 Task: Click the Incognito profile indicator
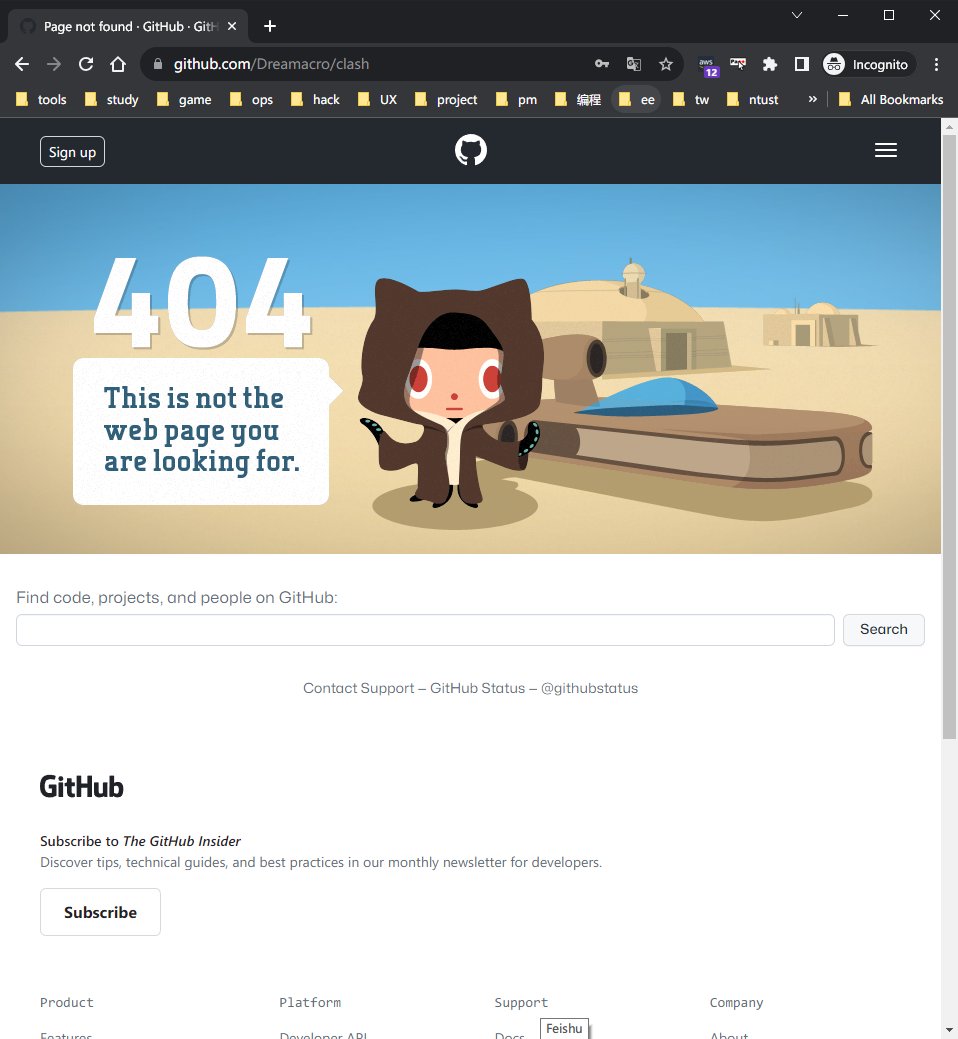pos(867,64)
